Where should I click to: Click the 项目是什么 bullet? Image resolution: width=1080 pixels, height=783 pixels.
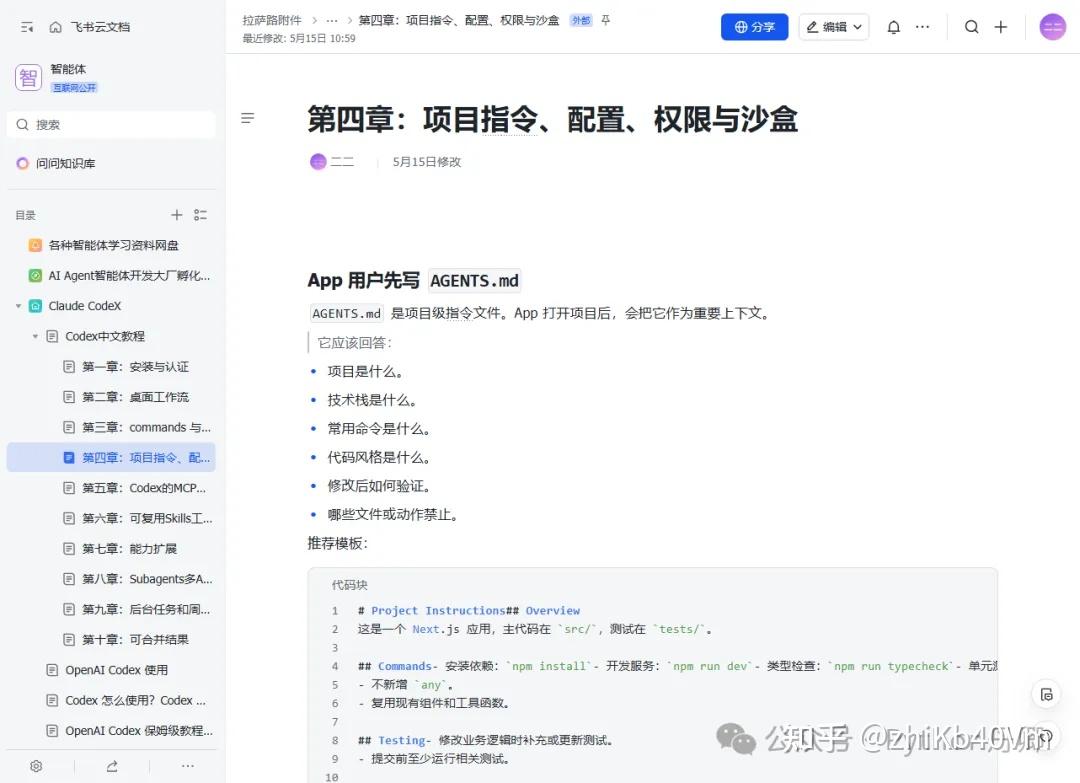tap(365, 371)
